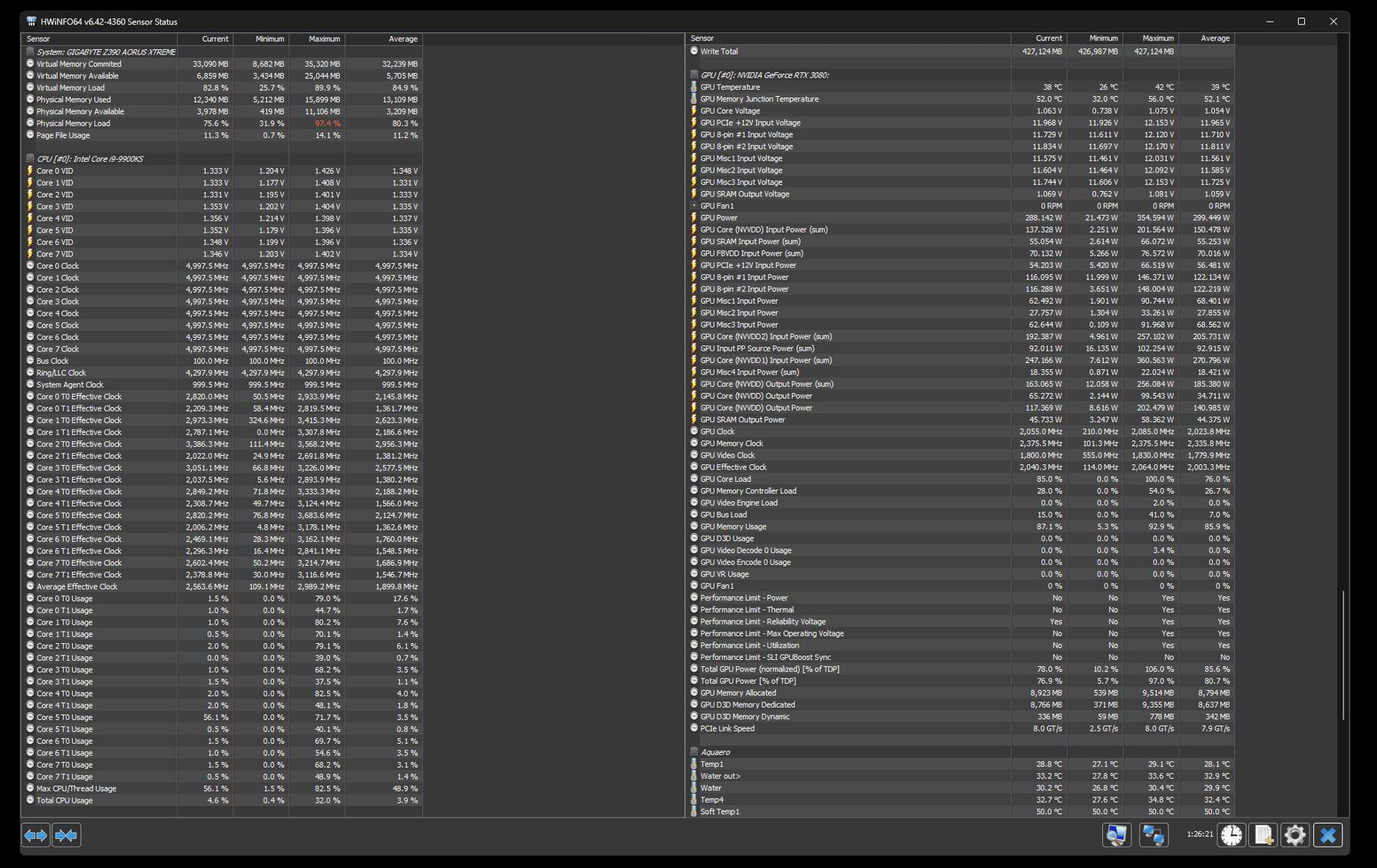Open sensor settings via the gear icon

pos(1295,835)
